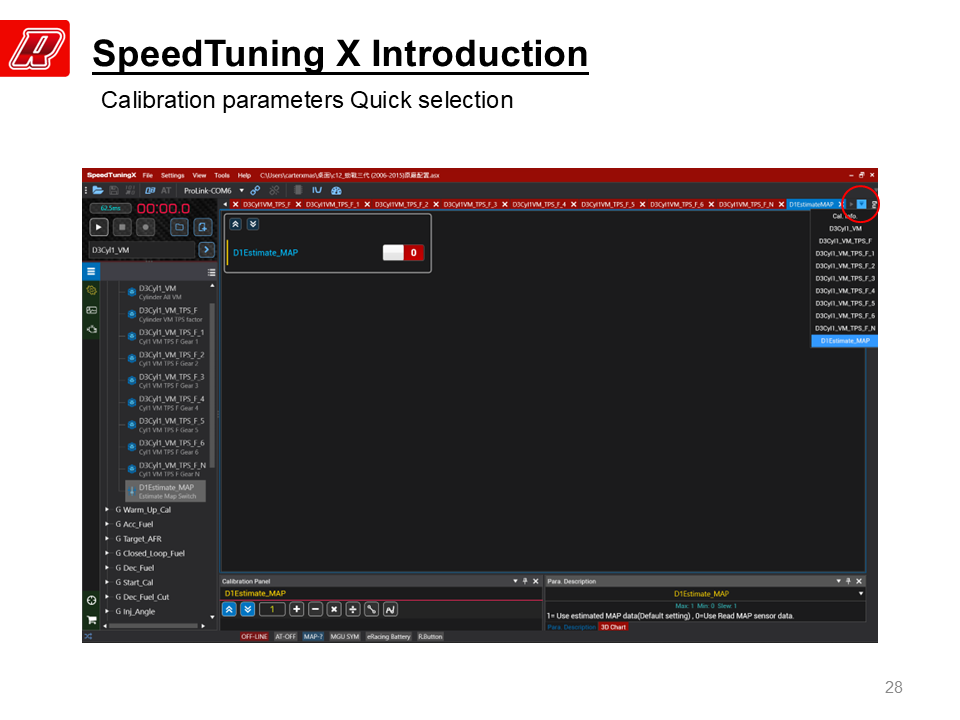Image resolution: width=960 pixels, height=720 pixels.
Task: Switch to the D3Cyl1VM_TPS_F_1 tab
Action: tap(332, 204)
